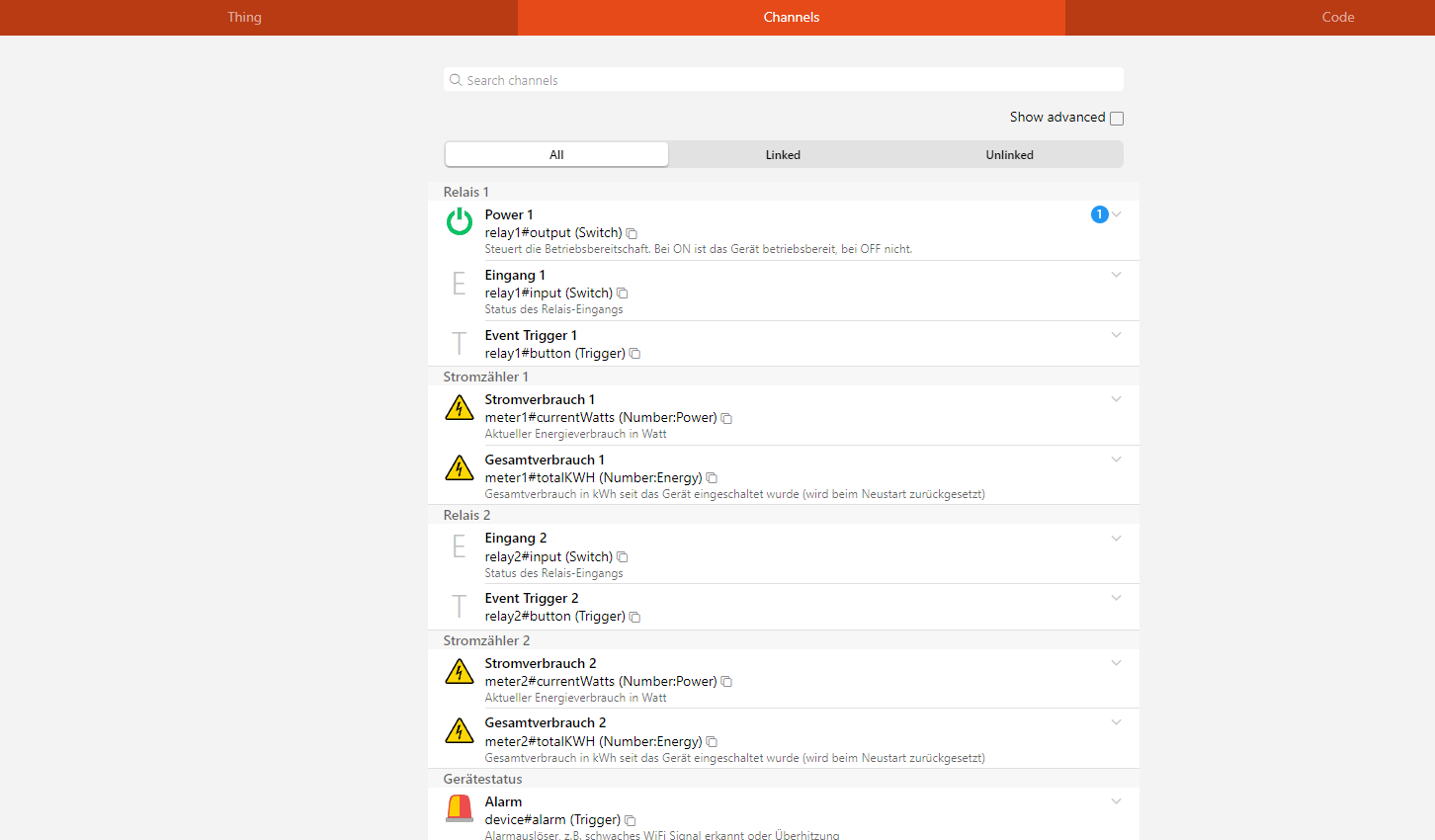Click the Search channels field
The height and width of the screenshot is (840, 1435).
(783, 80)
